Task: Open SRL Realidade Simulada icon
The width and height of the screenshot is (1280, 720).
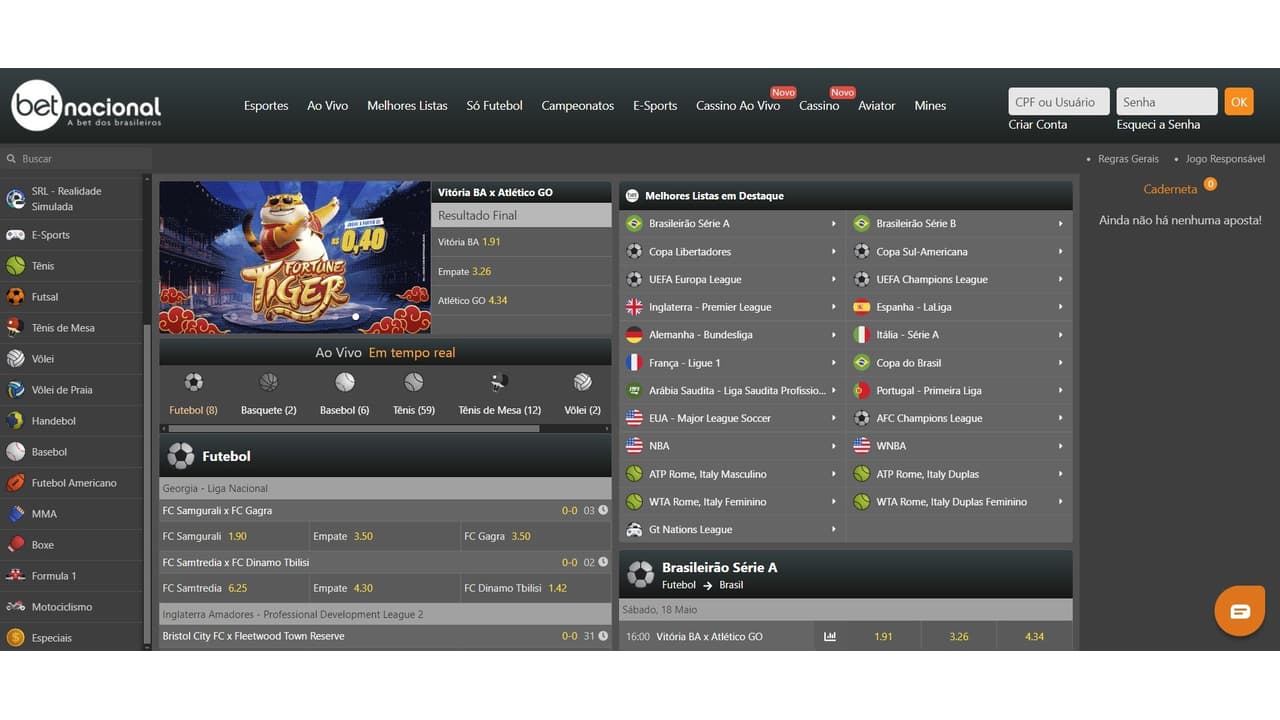Action: tap(16, 199)
